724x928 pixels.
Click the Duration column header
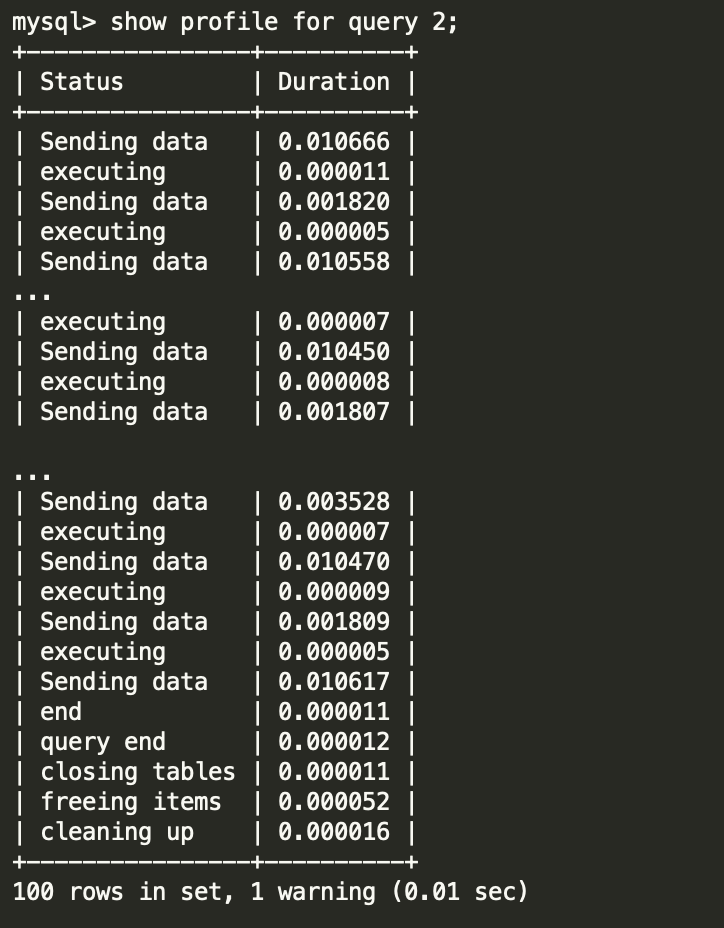tap(333, 82)
